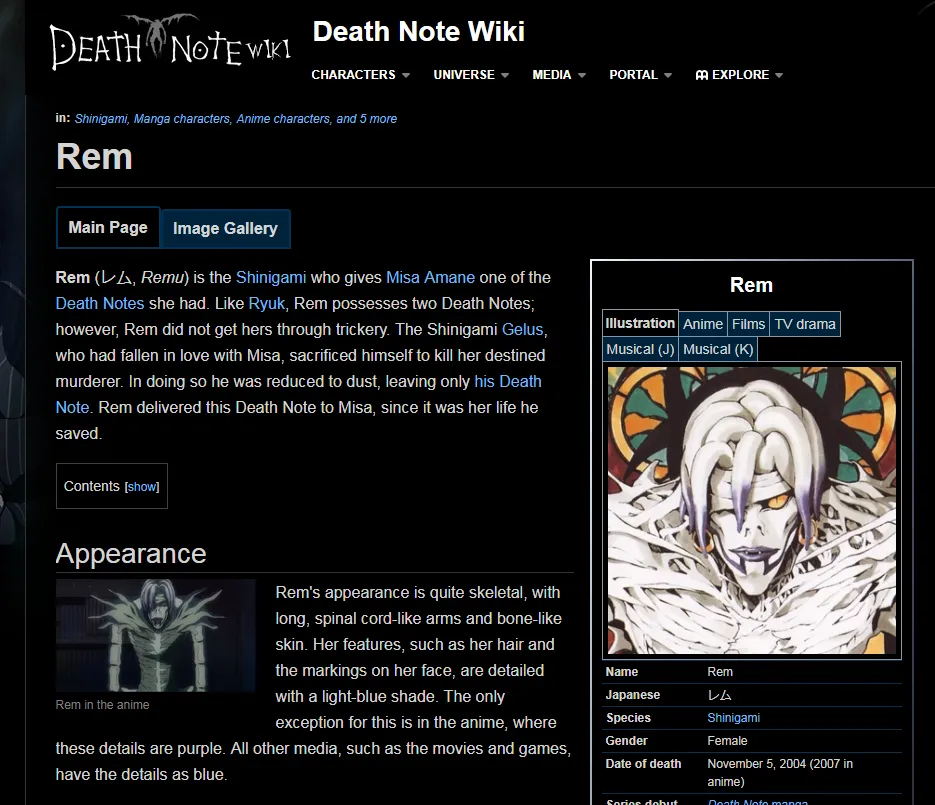The height and width of the screenshot is (805, 935).
Task: Expand the MEDIA navigation dropdown
Action: [559, 75]
